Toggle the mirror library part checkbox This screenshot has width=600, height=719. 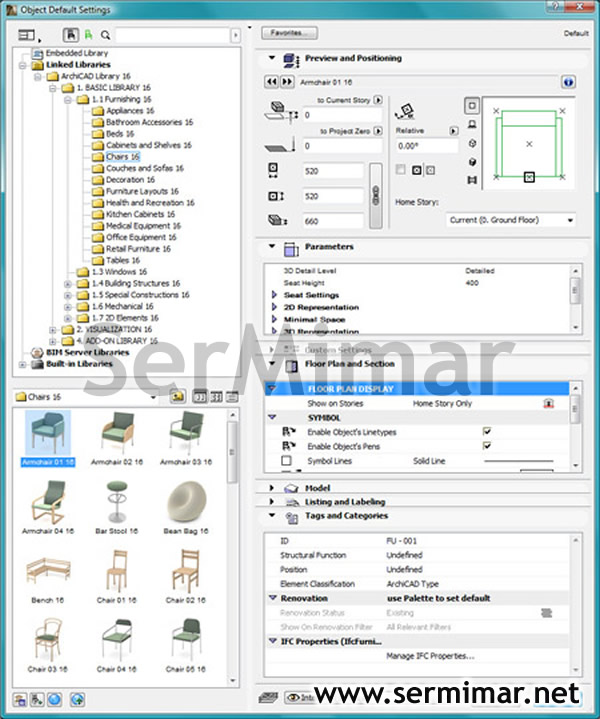400,170
